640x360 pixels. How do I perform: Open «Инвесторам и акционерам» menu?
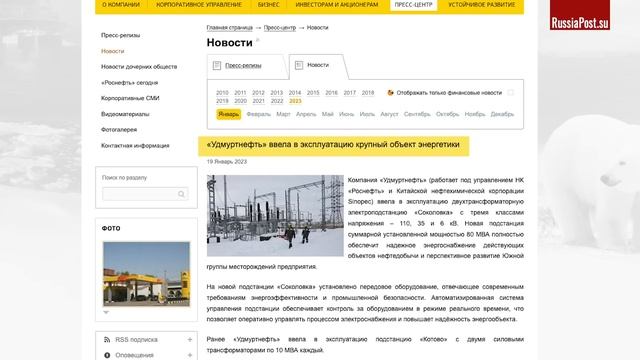coord(337,5)
